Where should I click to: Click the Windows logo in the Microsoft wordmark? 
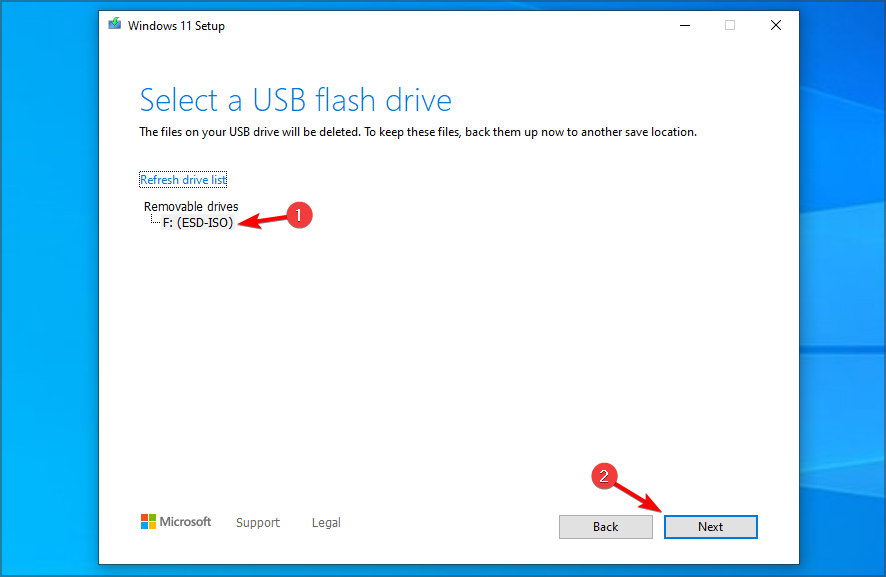tap(148, 521)
